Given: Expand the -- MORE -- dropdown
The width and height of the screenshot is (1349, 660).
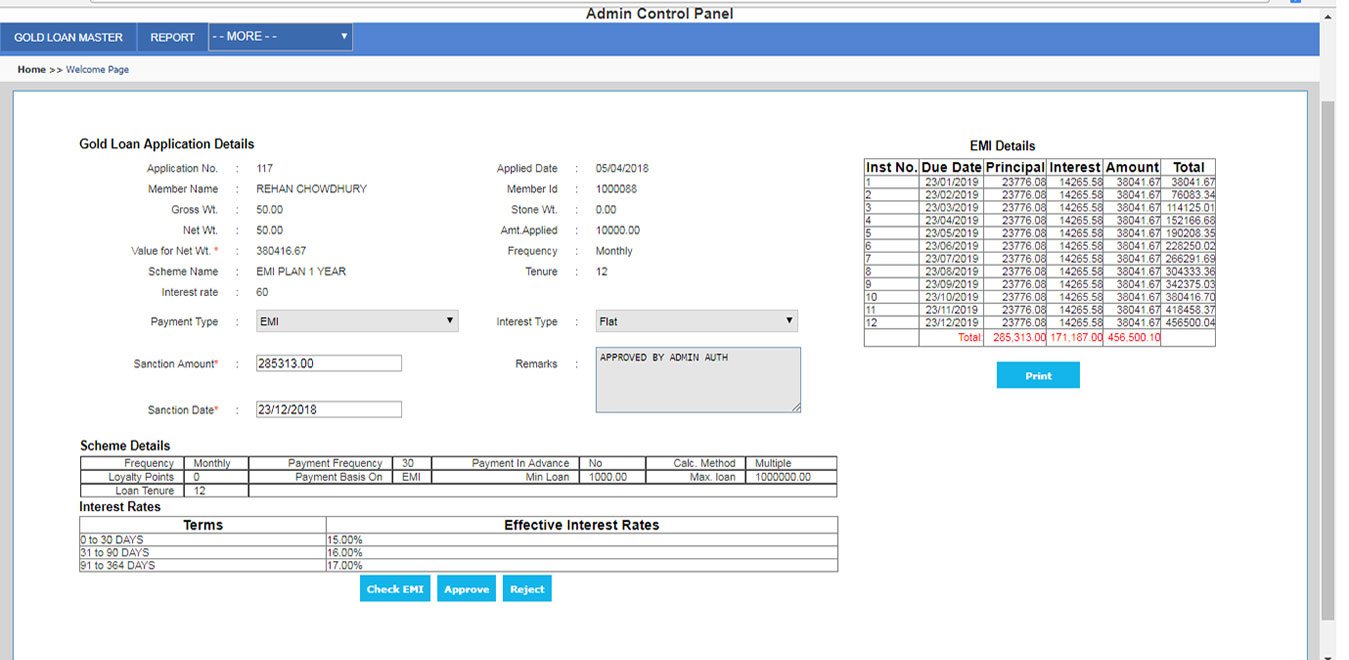Looking at the screenshot, I should tap(280, 37).
